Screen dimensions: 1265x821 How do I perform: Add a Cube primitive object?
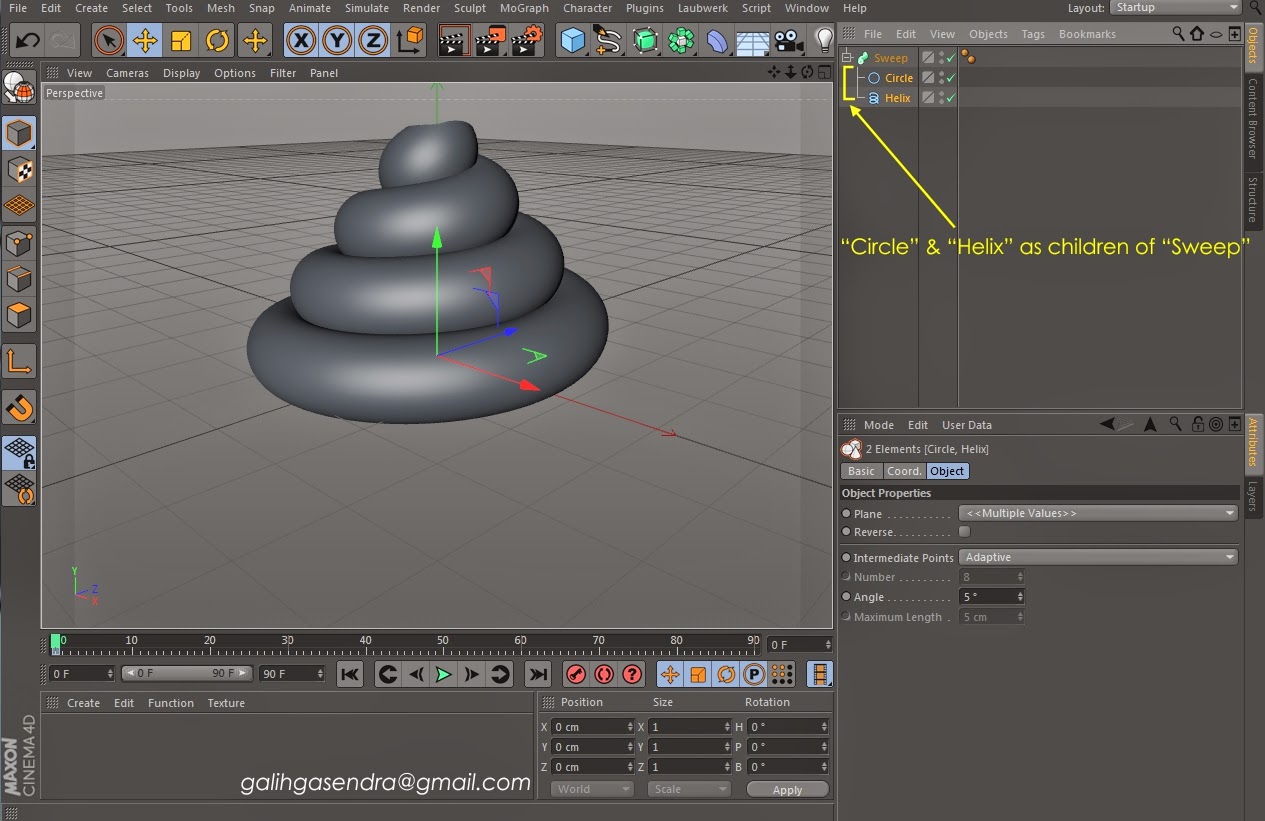coord(573,41)
